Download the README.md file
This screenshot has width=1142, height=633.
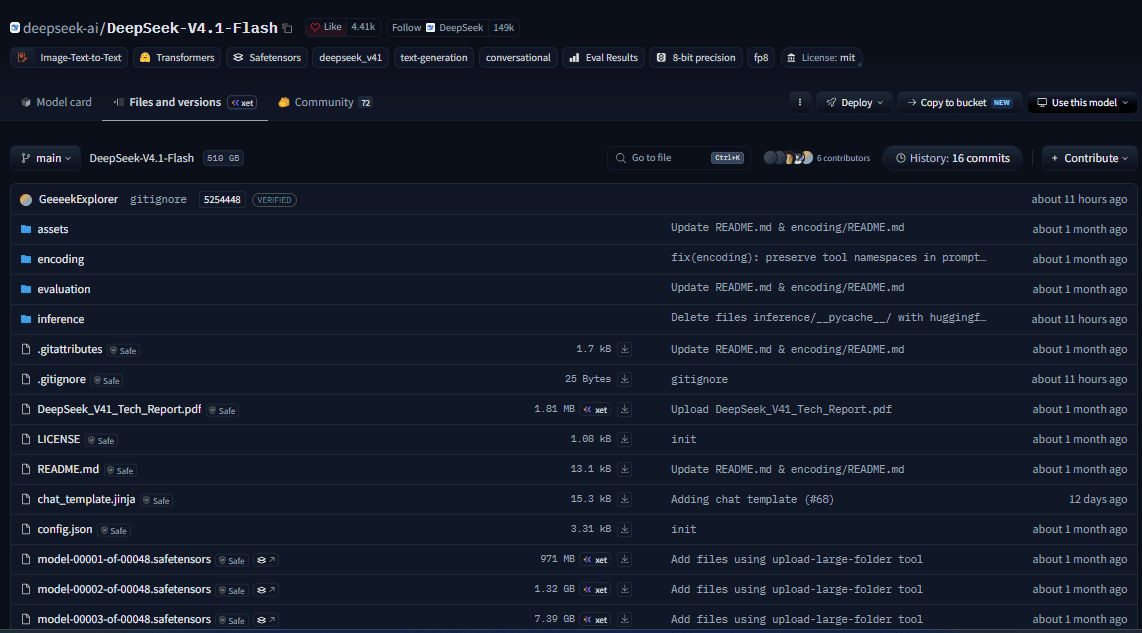click(624, 469)
